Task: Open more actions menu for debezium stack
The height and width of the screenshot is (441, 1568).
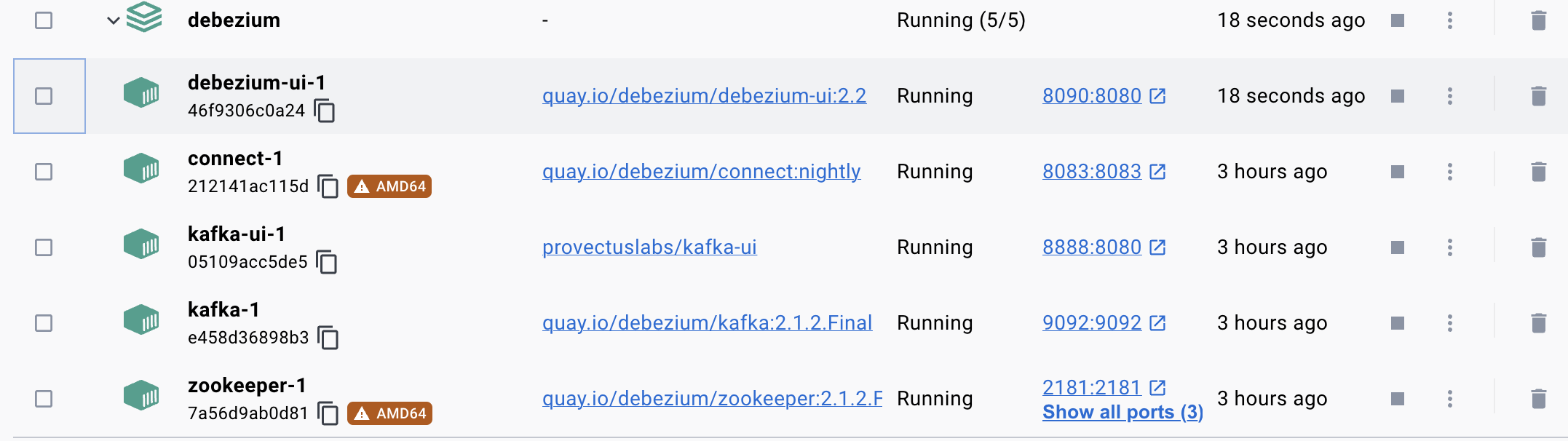Action: 1449,20
